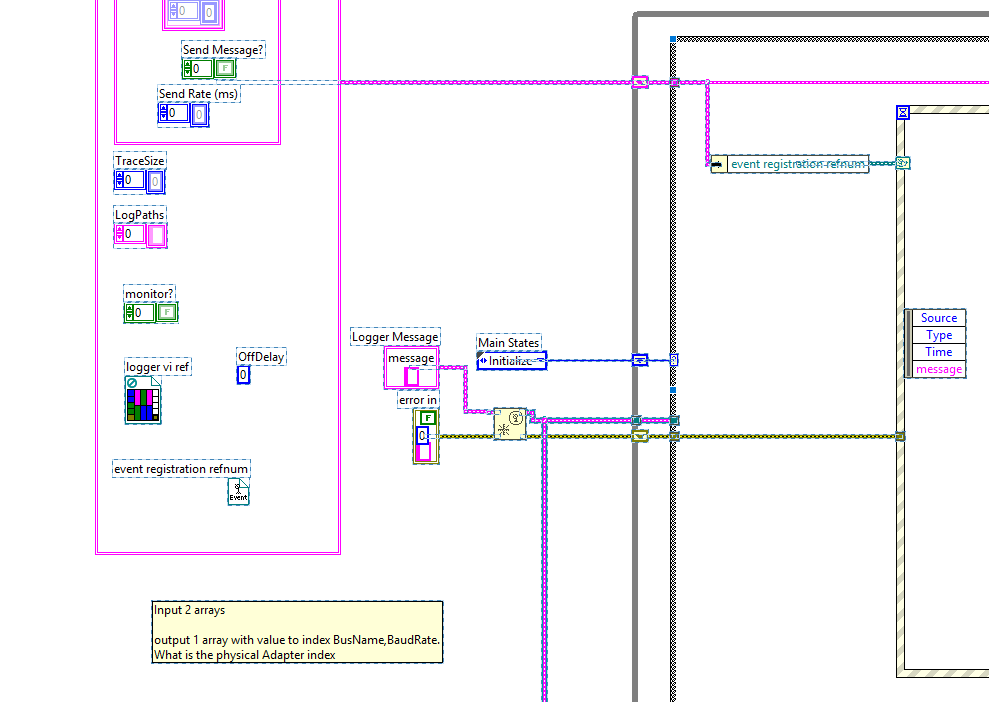The width and height of the screenshot is (989, 702).
Task: Click the Event constant under event registration refnum
Action: click(x=238, y=490)
